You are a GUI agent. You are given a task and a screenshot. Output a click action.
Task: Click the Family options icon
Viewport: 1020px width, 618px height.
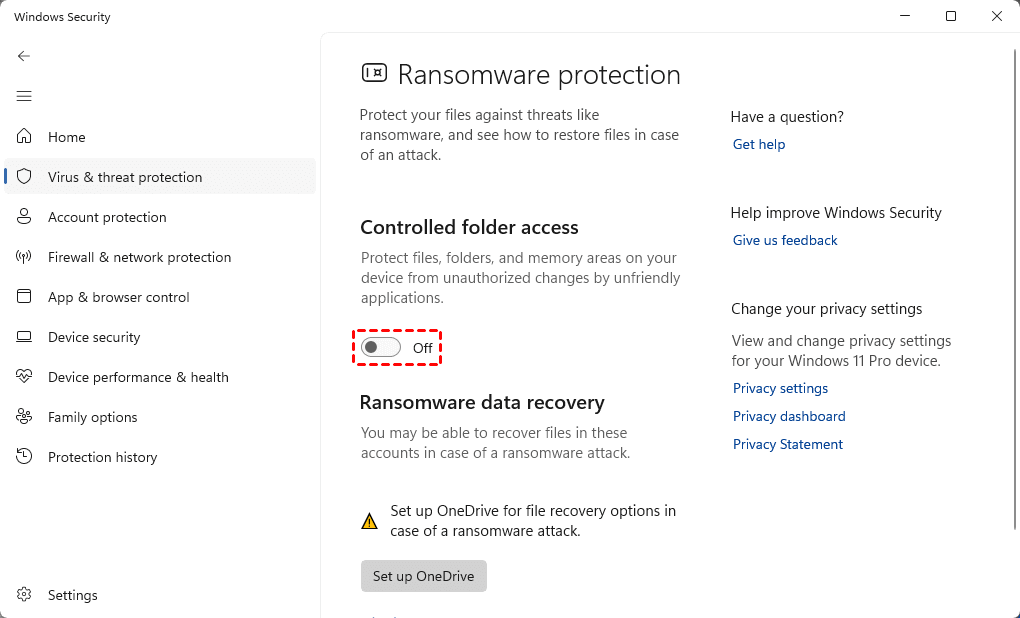(25, 417)
